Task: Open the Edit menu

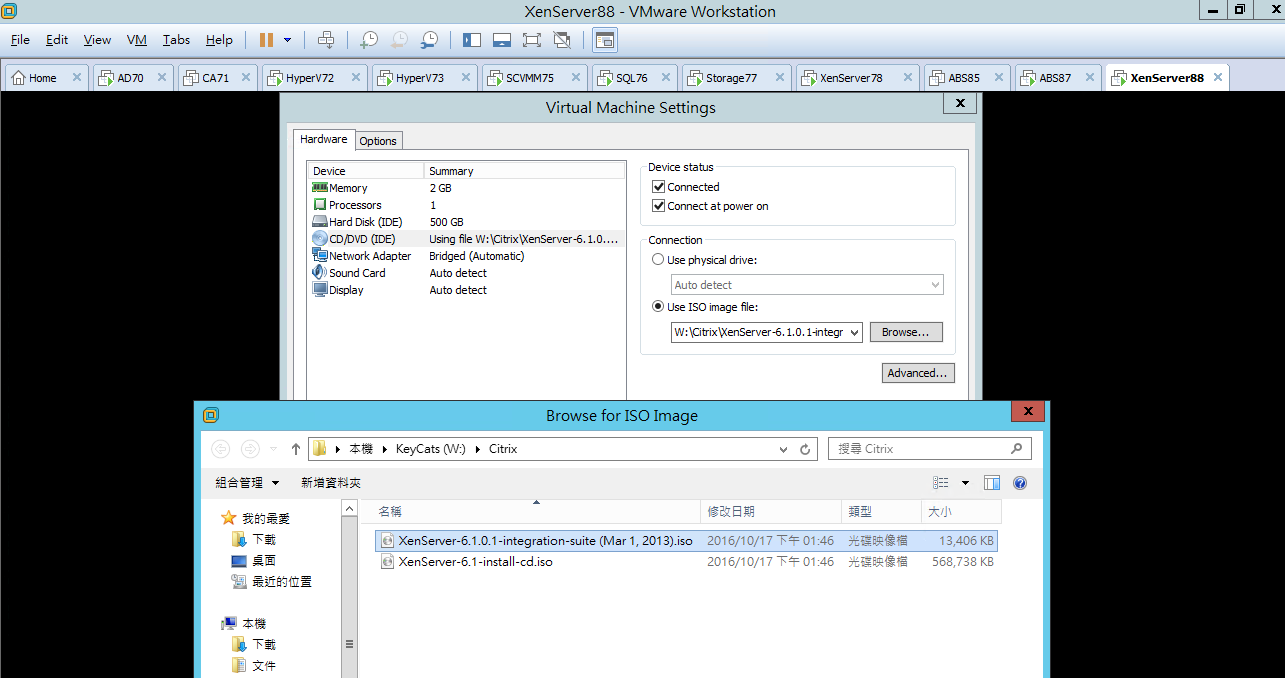Action: coord(57,40)
